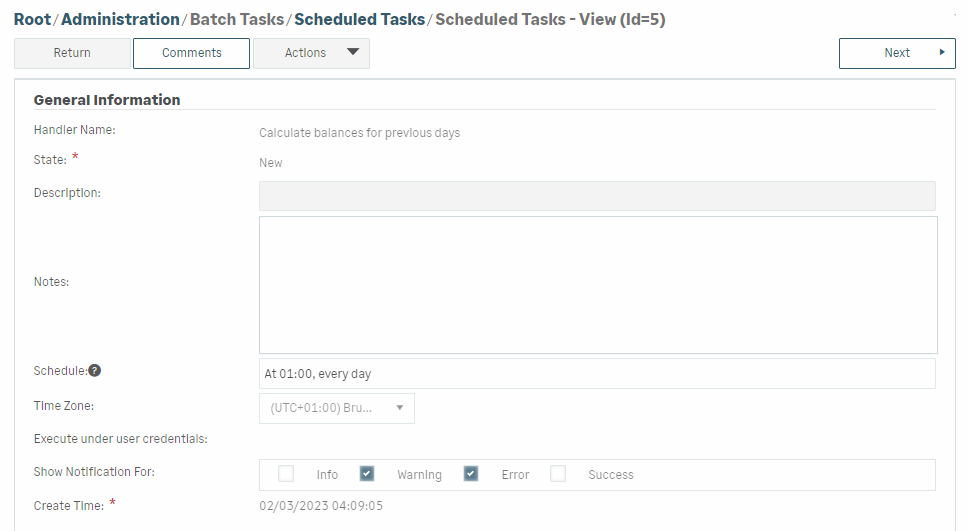Uncheck the Warning notification checkbox
Image resolution: width=969 pixels, height=531 pixels.
click(367, 474)
